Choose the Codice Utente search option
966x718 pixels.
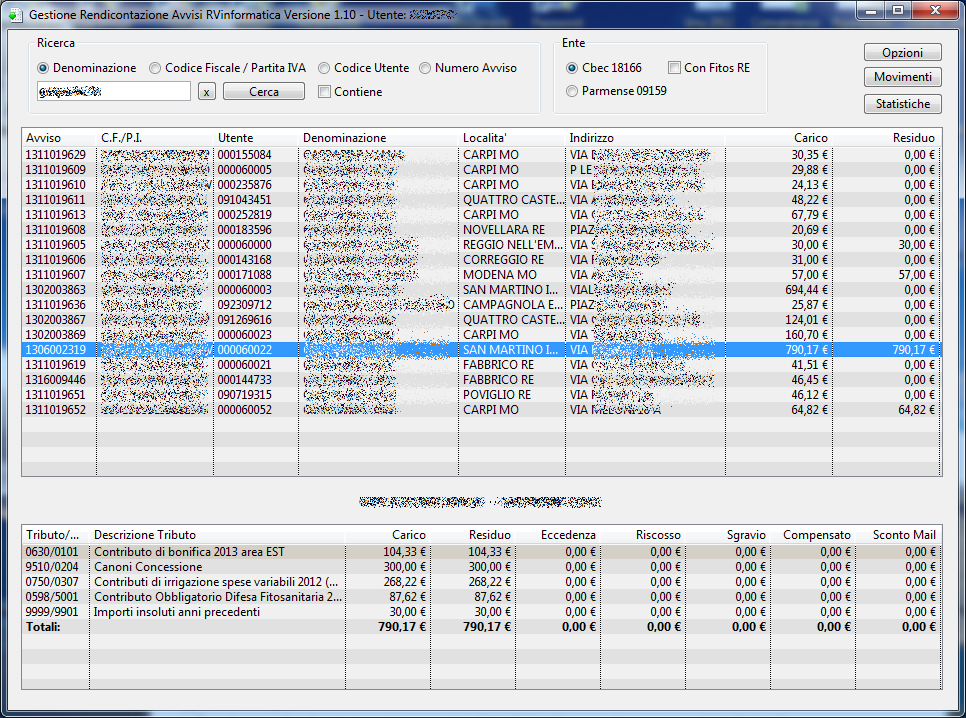pyautogui.click(x=363, y=68)
